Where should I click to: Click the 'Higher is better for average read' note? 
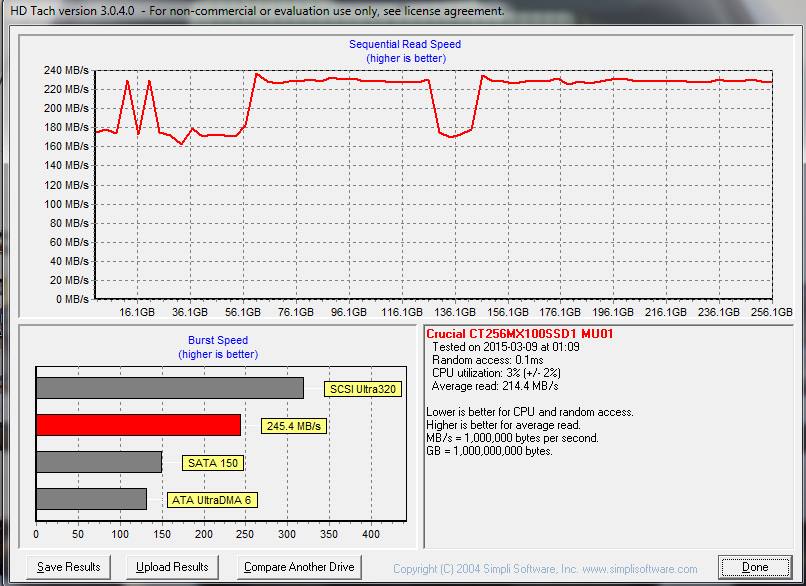click(x=503, y=425)
